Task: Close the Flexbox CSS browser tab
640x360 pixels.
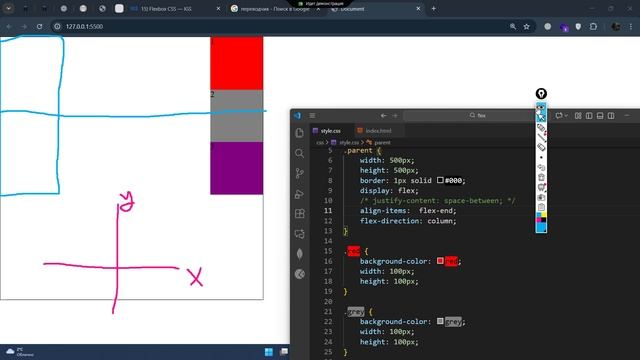Action: tap(218, 9)
